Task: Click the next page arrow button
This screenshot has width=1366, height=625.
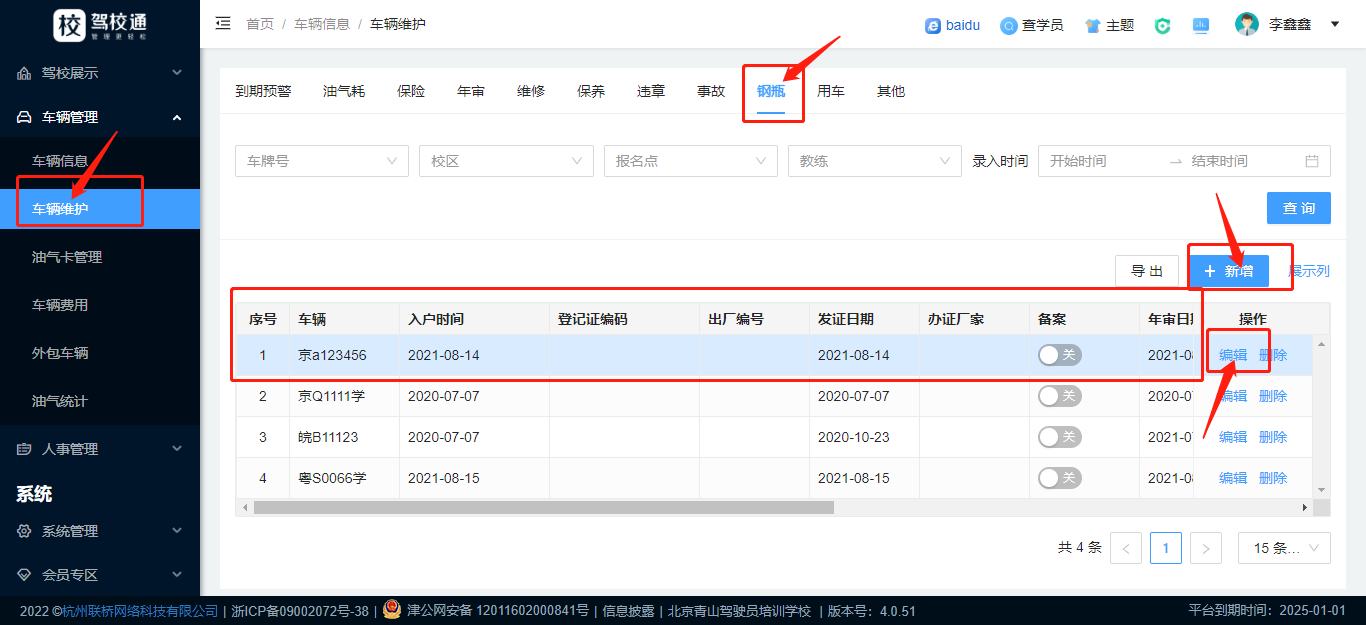Action: click(x=1207, y=548)
